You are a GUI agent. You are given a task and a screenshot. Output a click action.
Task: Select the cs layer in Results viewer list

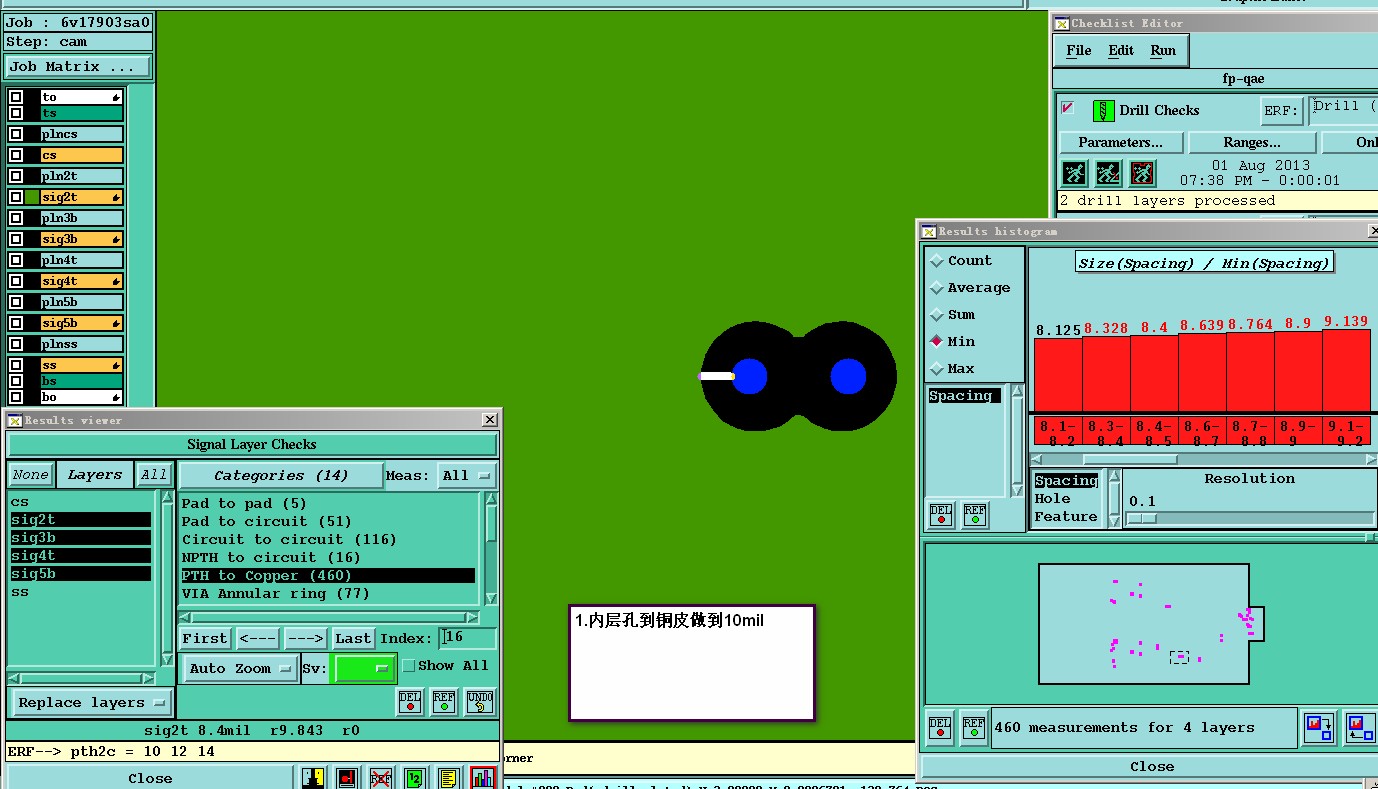[80, 502]
